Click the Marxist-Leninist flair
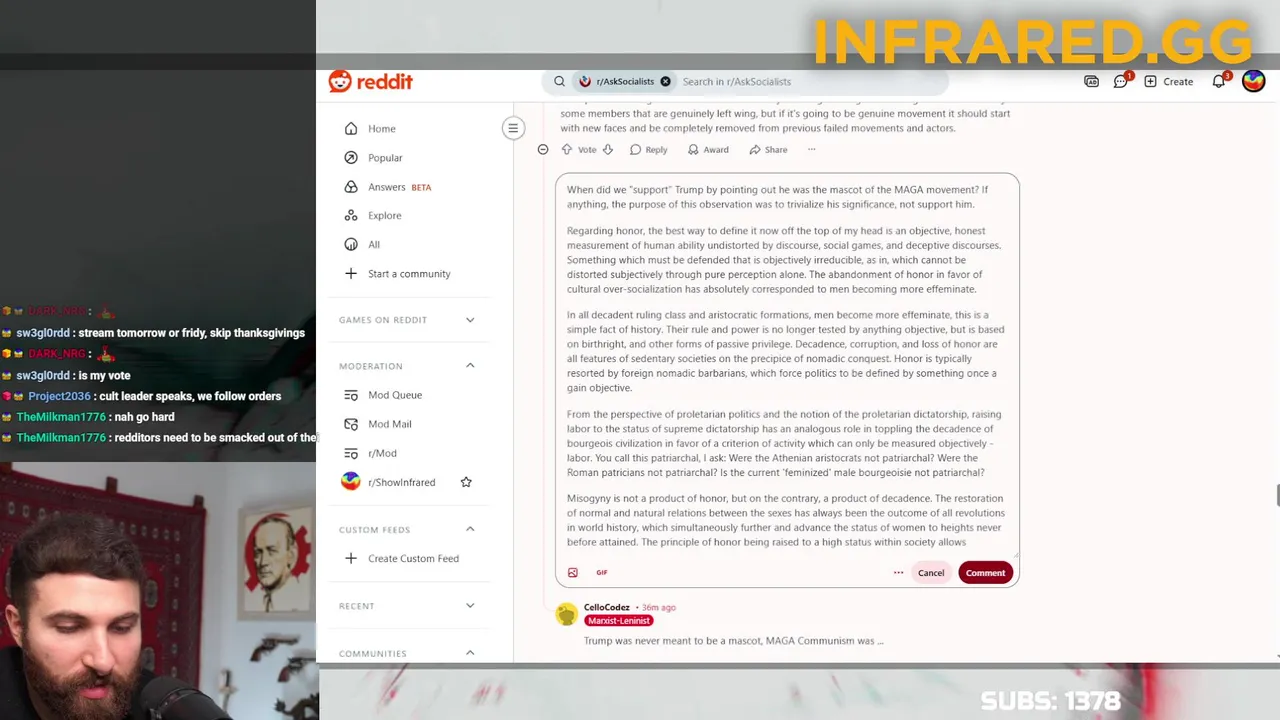This screenshot has width=1280, height=720. (x=619, y=621)
